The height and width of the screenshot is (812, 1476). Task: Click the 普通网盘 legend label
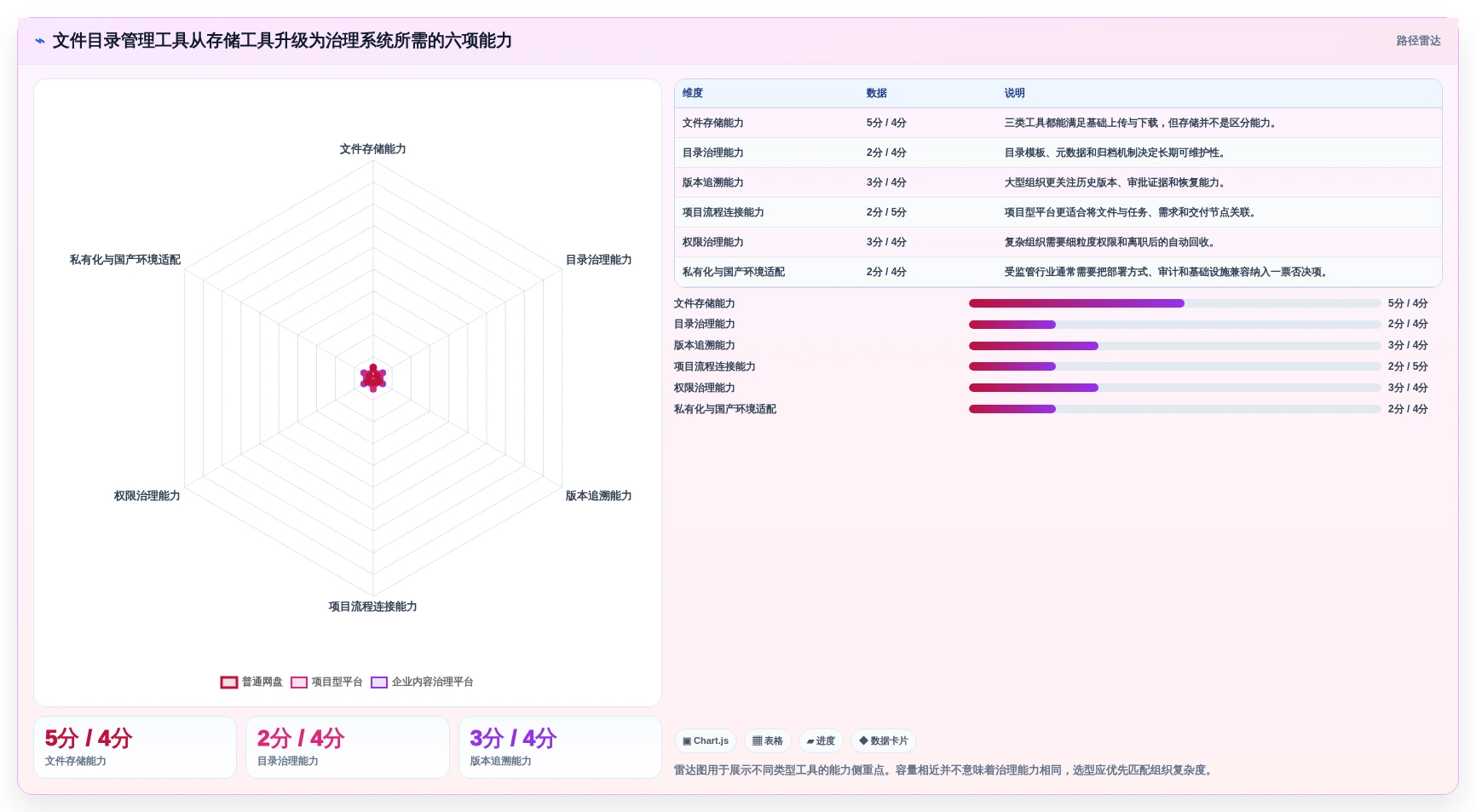(262, 682)
